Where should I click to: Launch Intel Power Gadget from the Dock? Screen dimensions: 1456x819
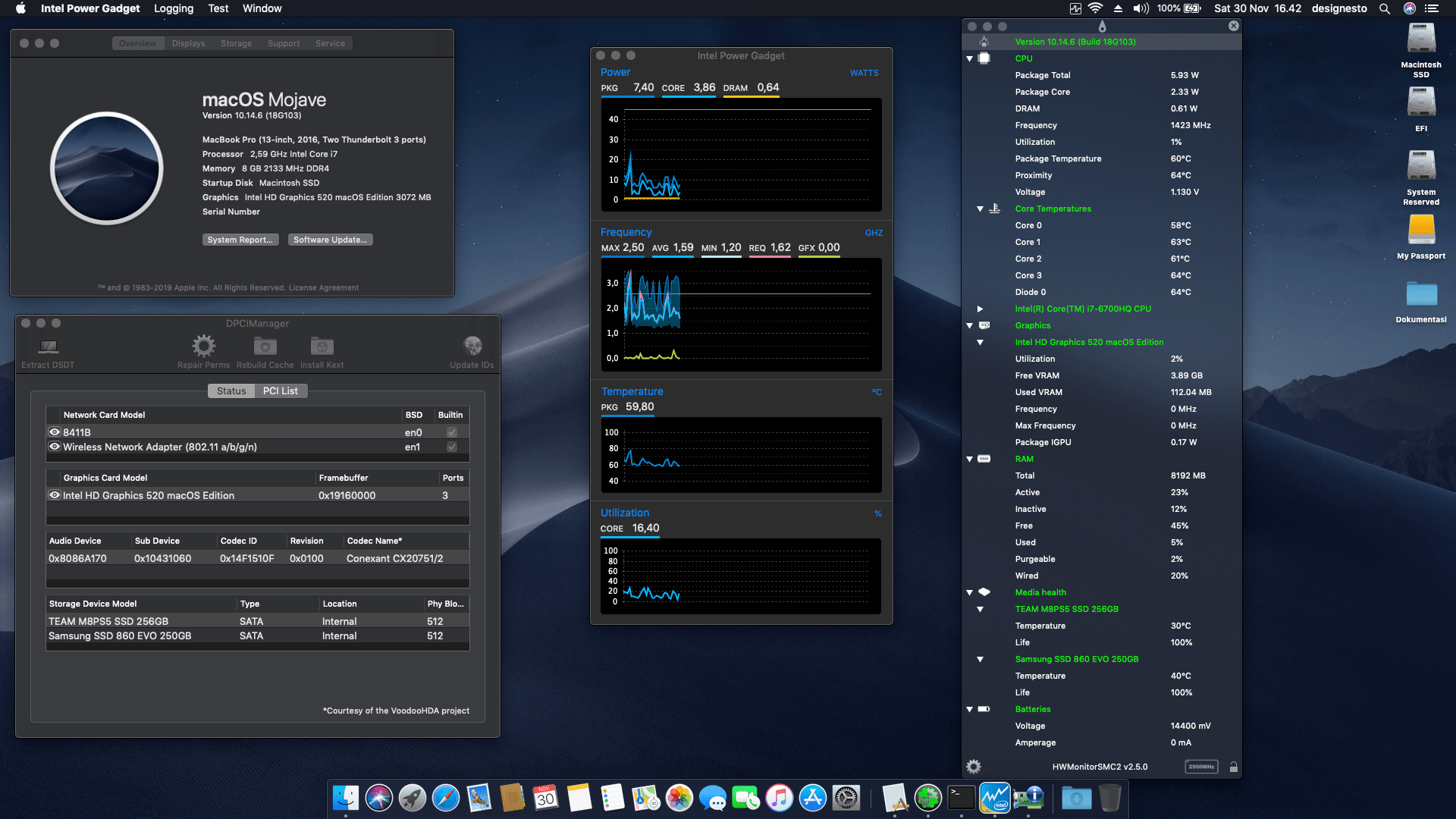point(994,798)
